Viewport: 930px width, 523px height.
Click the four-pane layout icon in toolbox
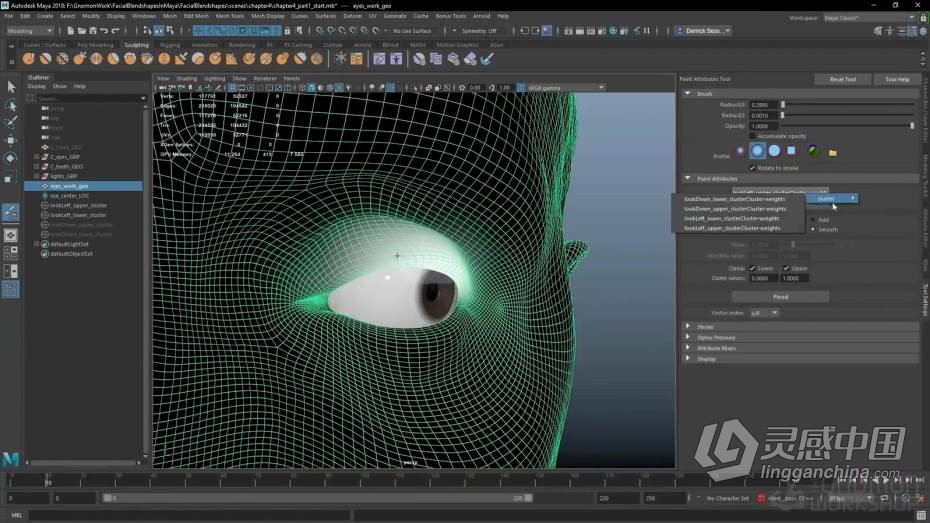11,253
